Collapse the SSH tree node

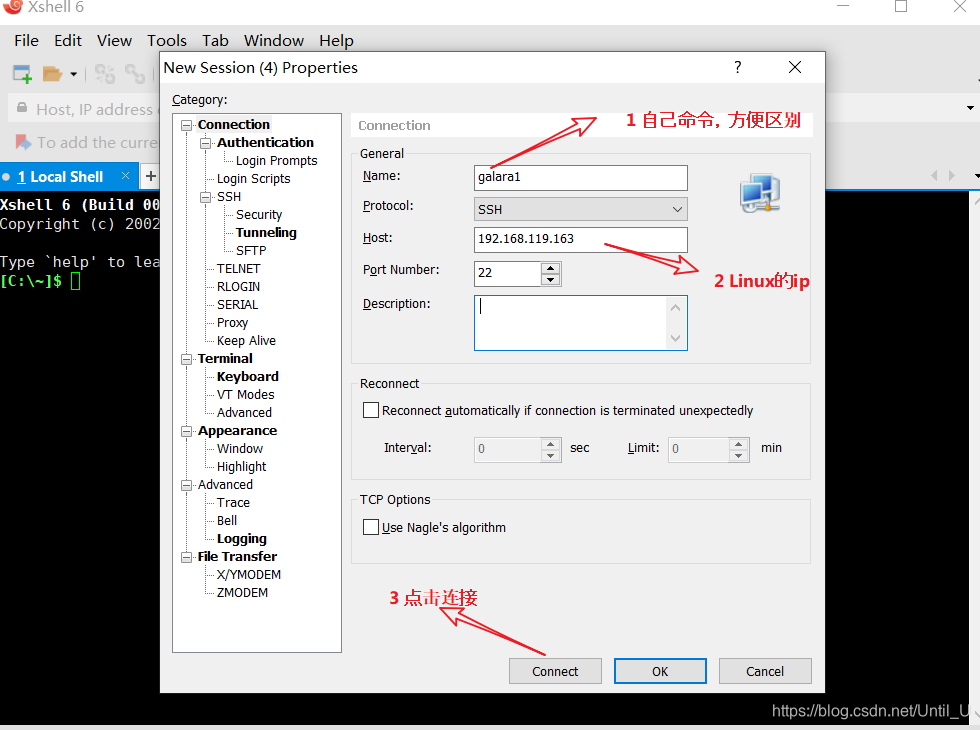(205, 197)
